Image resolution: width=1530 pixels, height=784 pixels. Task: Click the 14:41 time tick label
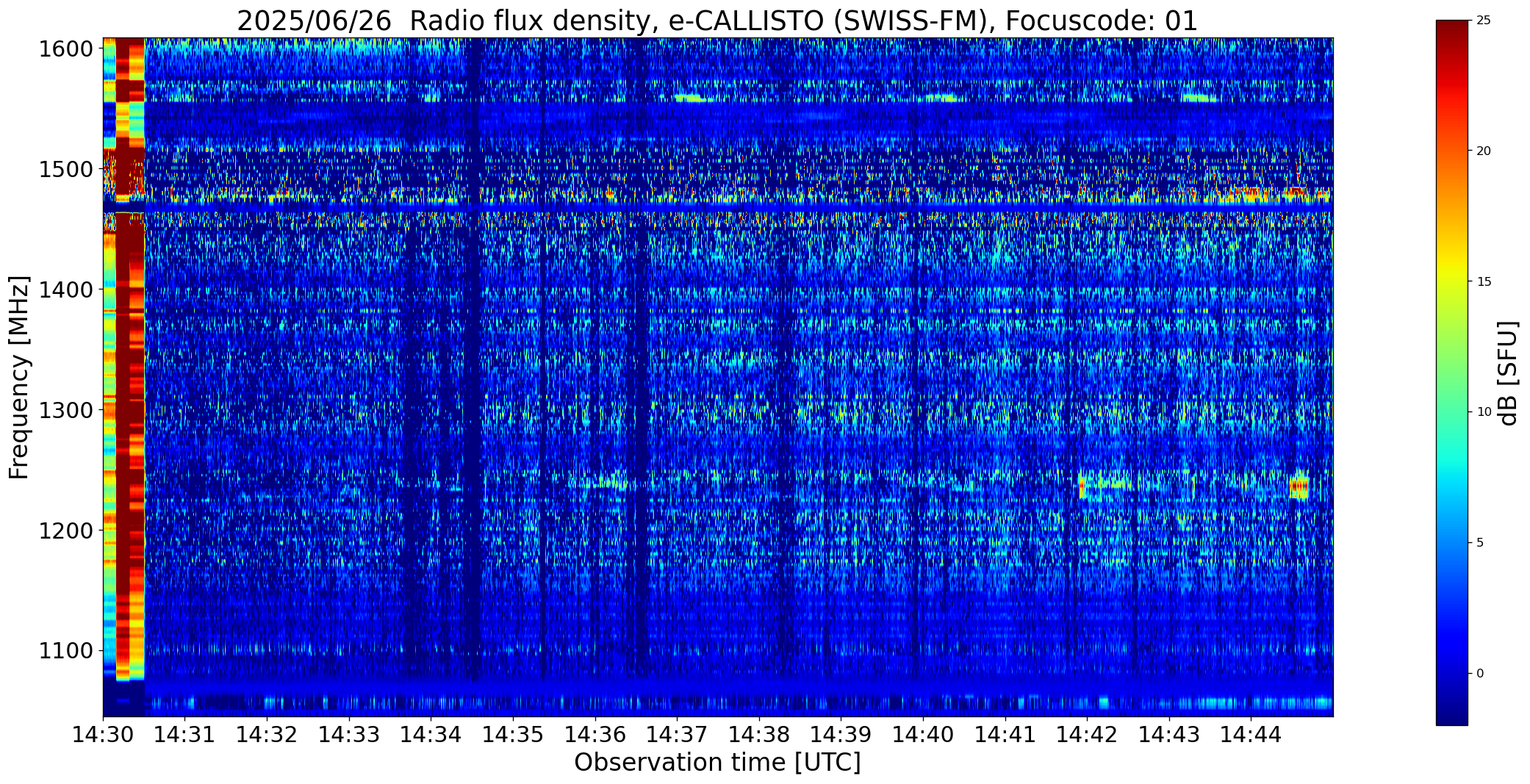point(1006,735)
